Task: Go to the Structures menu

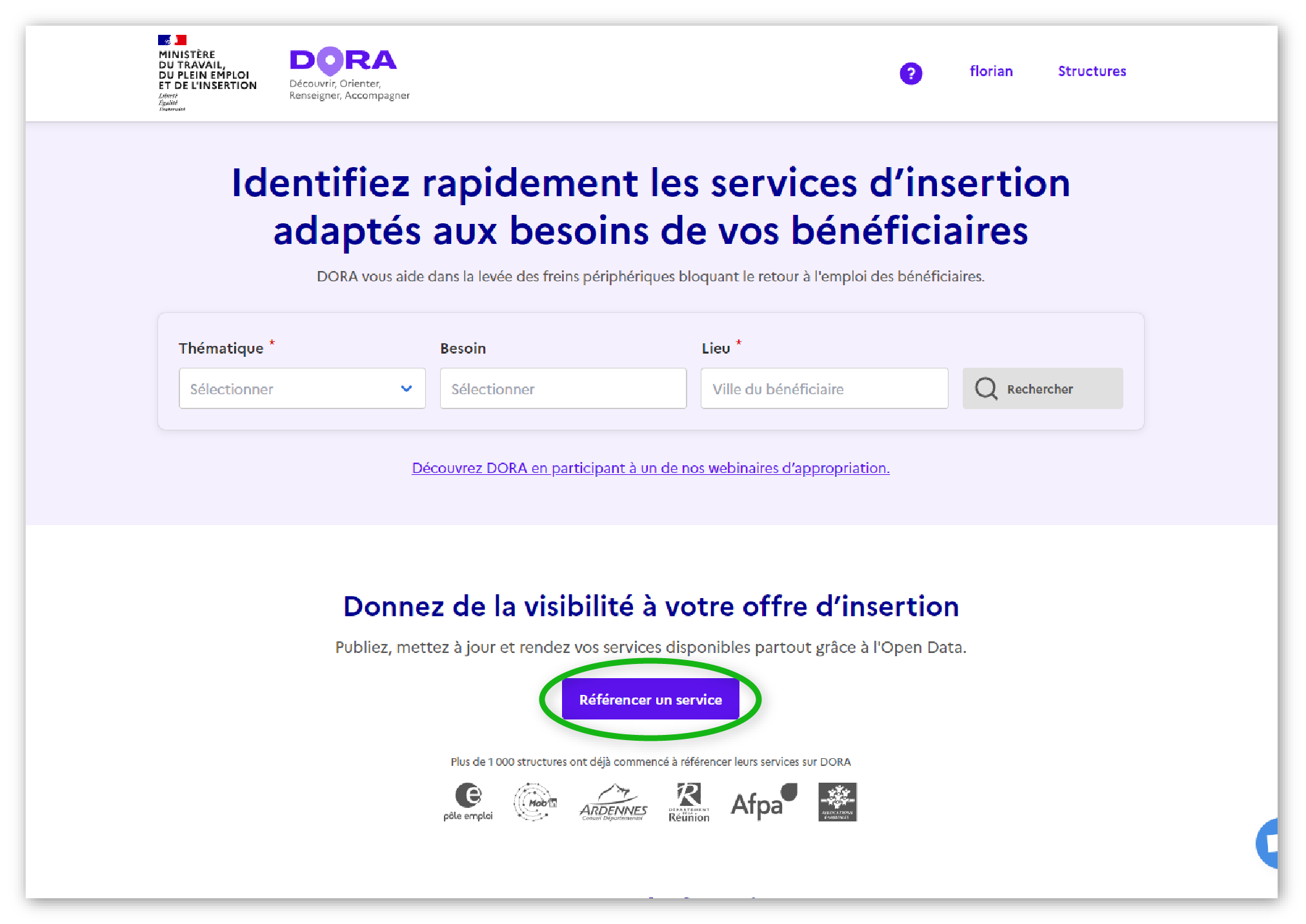Action: (1092, 72)
